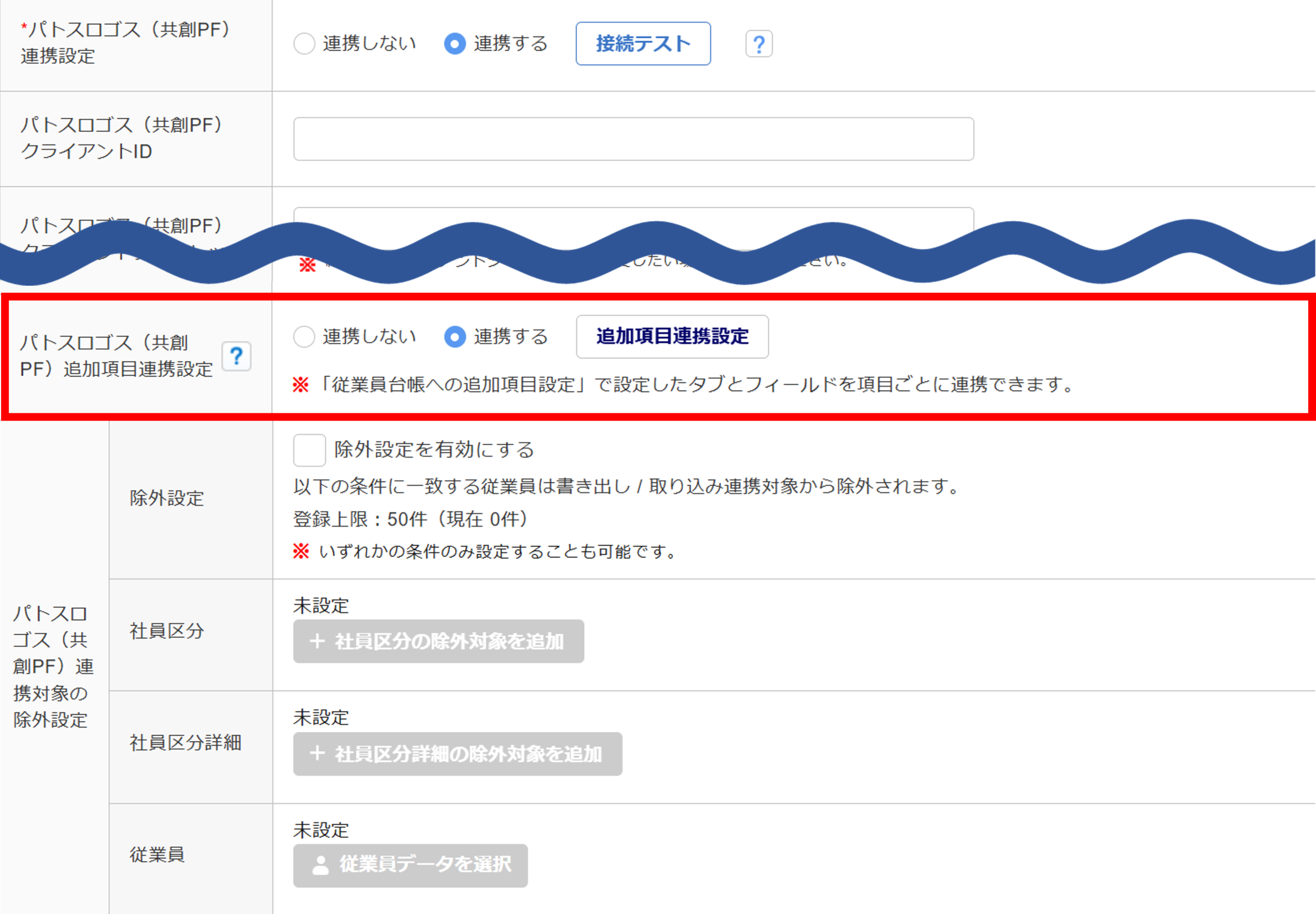Click text 以下の条件に一致する従業員は
1316x914 pixels.
click(x=424, y=486)
